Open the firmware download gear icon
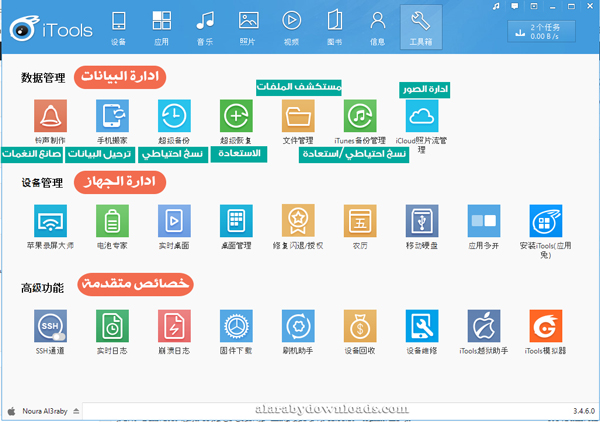Image resolution: width=600 pixels, height=422 pixels. [x=236, y=326]
